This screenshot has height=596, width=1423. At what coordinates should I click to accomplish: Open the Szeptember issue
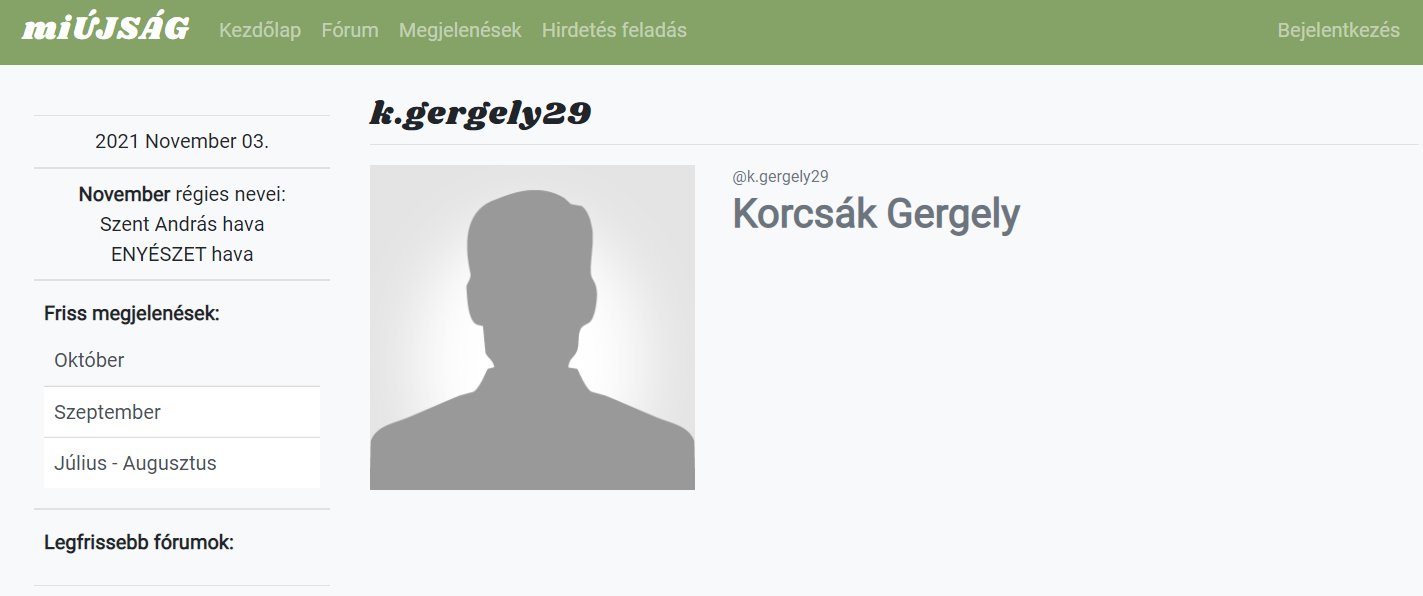[182, 412]
